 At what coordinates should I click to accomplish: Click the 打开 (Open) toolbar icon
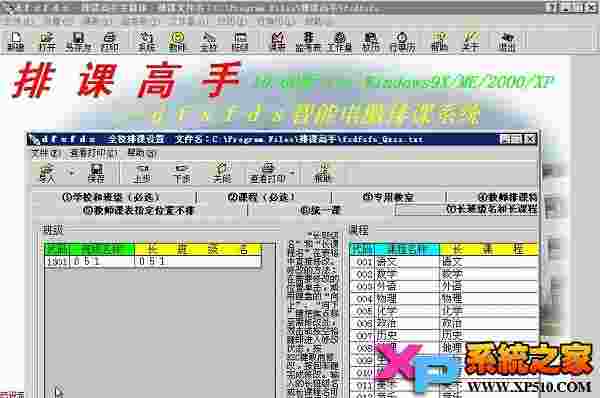pyautogui.click(x=47, y=41)
